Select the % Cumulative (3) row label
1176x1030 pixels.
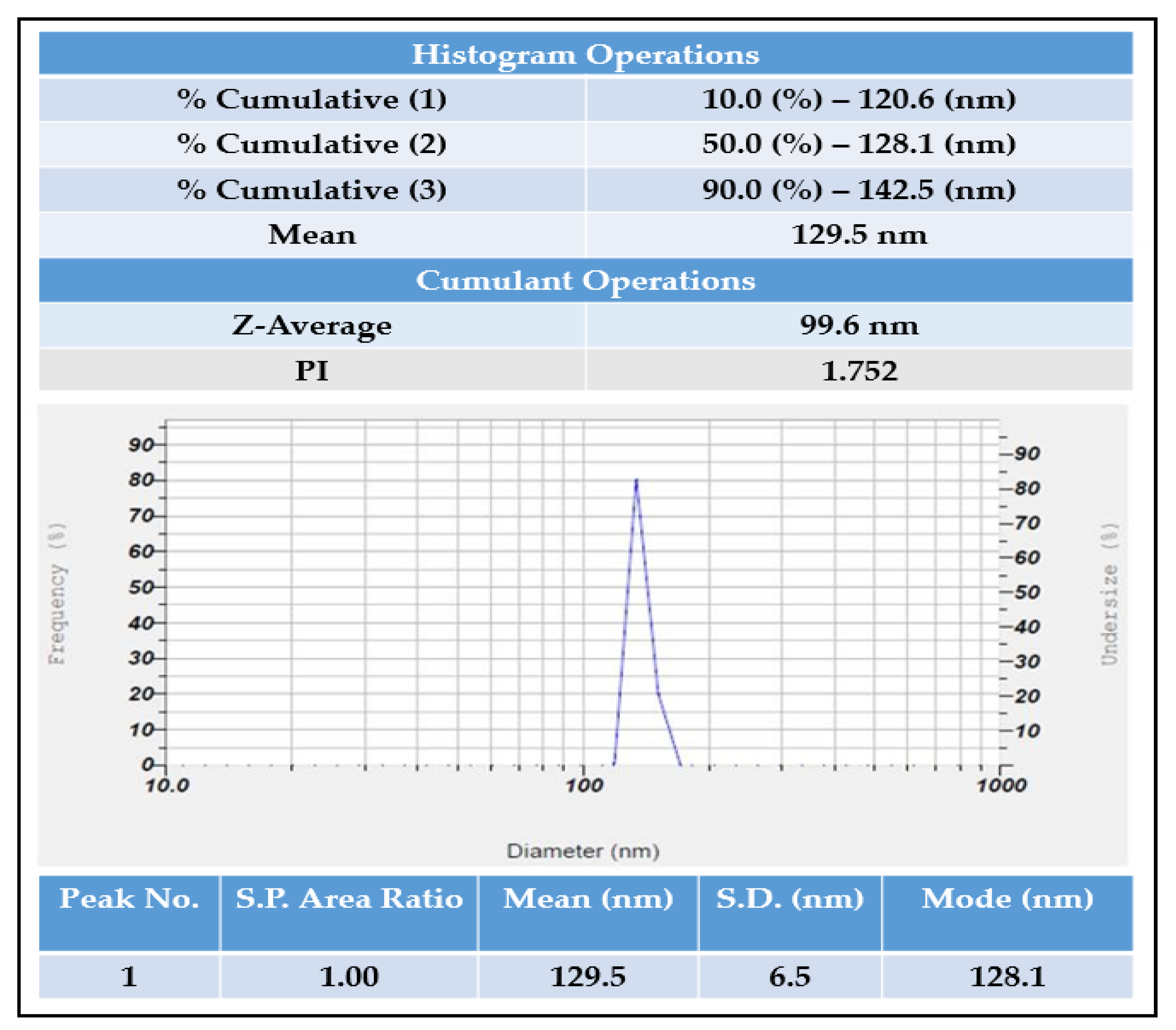pos(312,190)
